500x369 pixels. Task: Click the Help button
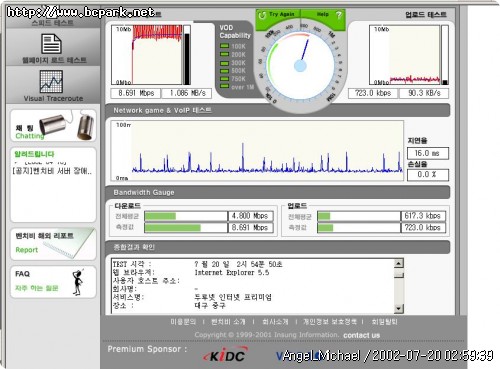point(323,15)
